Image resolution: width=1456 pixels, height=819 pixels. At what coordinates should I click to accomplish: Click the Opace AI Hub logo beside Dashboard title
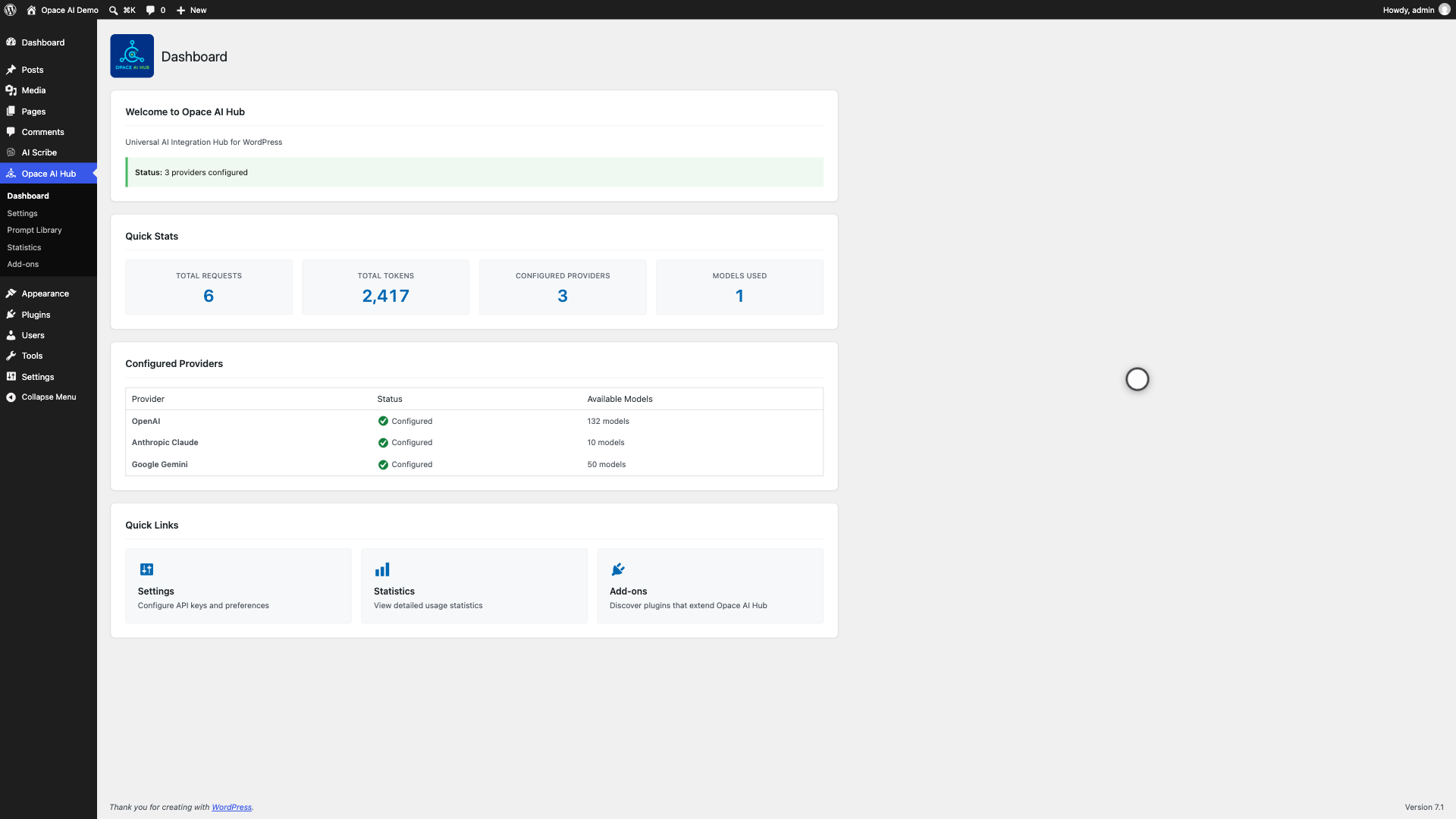tap(132, 56)
